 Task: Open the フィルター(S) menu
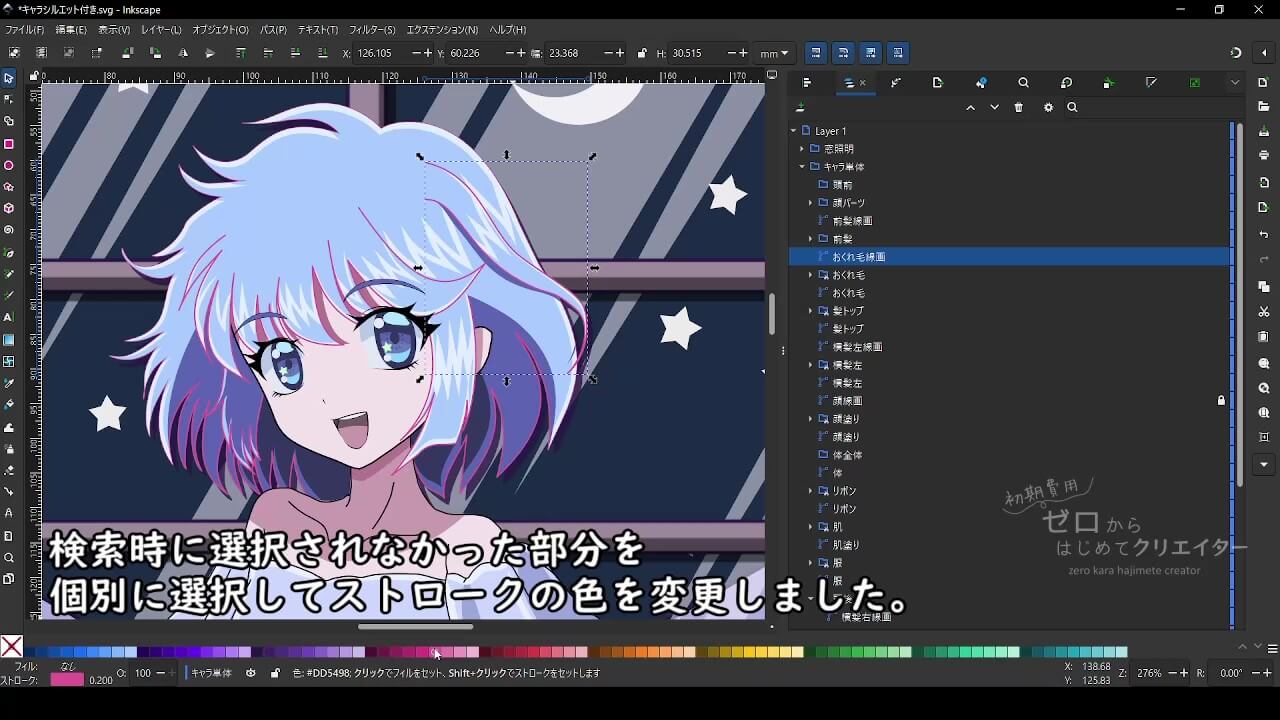(372, 30)
